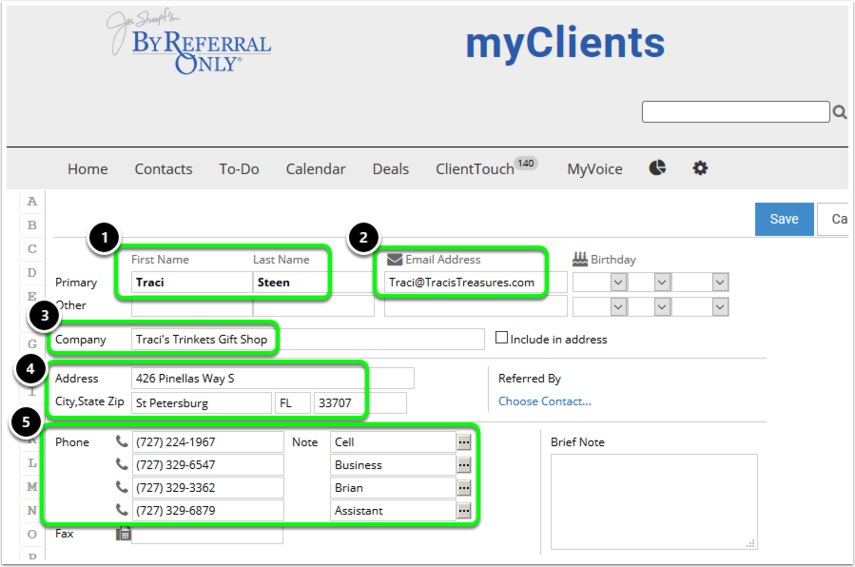Viewport: 855px width, 567px height.
Task: Jump to contacts letter N
Action: click(32, 510)
